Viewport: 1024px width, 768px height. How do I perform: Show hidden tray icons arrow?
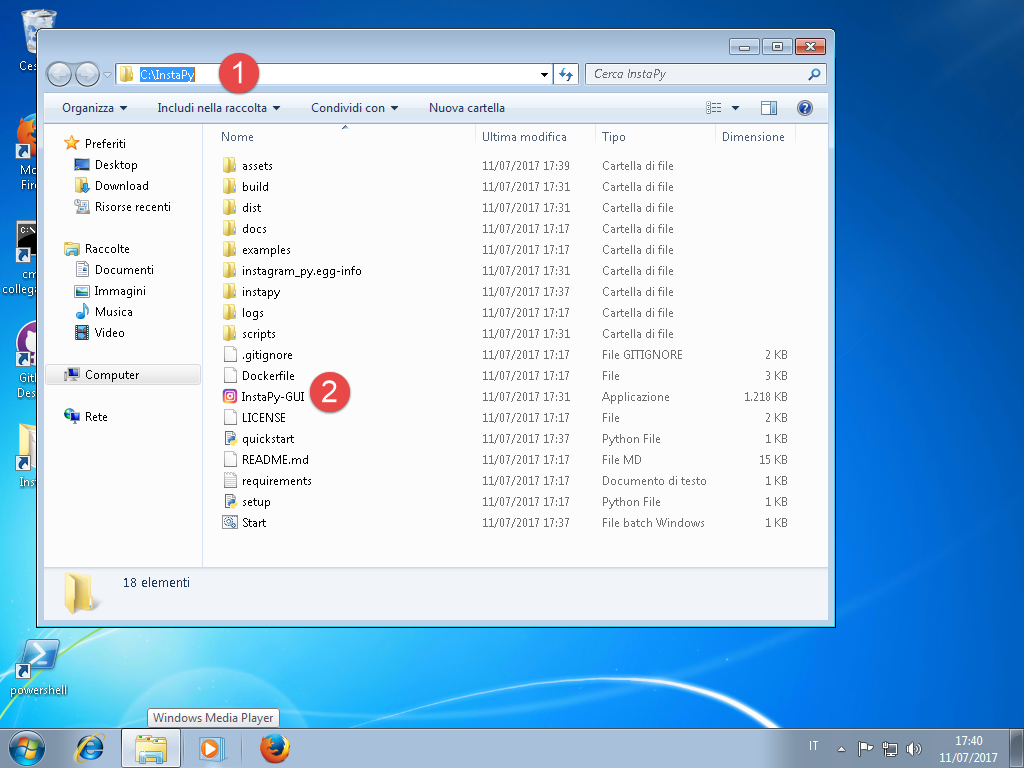[842, 749]
